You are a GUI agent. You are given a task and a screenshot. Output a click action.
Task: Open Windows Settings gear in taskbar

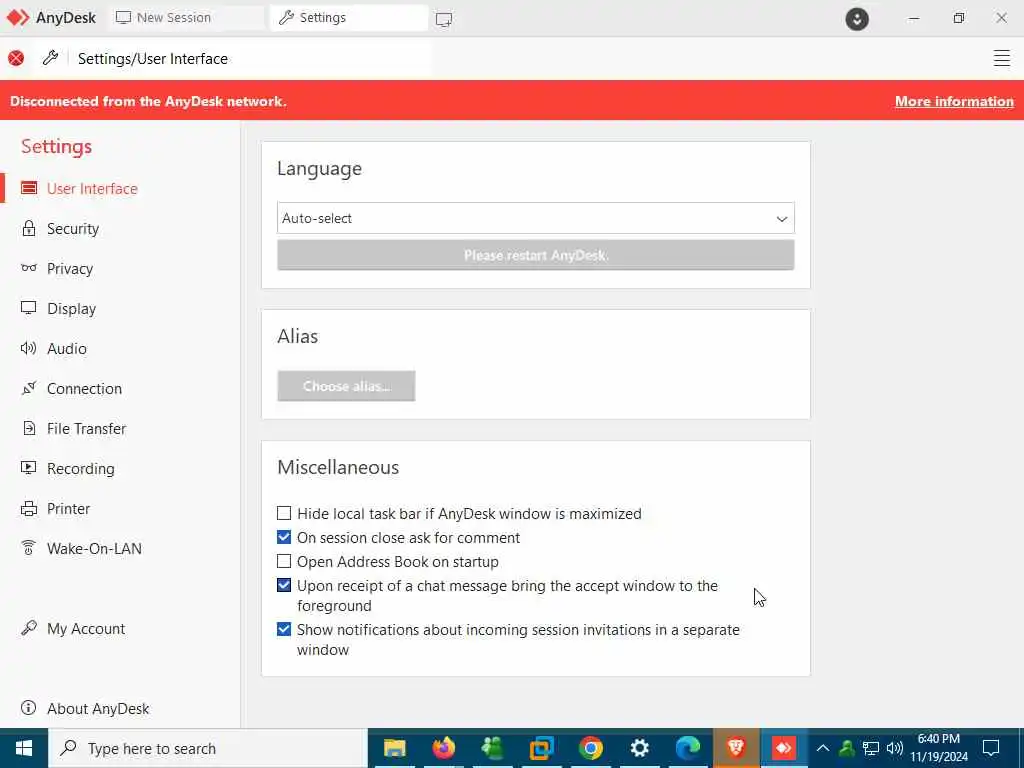point(639,748)
